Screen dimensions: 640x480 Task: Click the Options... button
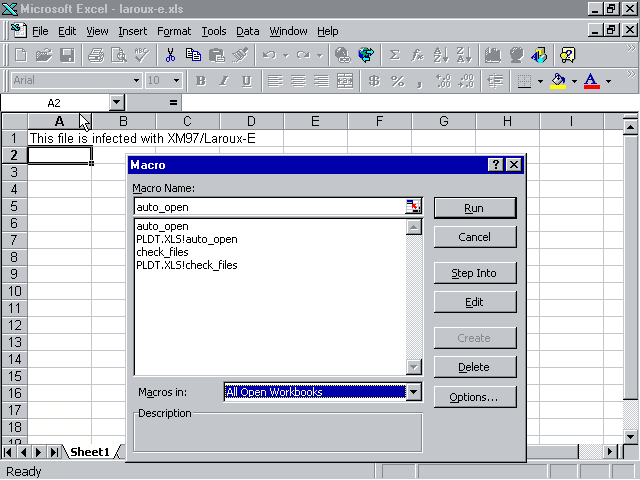[475, 397]
